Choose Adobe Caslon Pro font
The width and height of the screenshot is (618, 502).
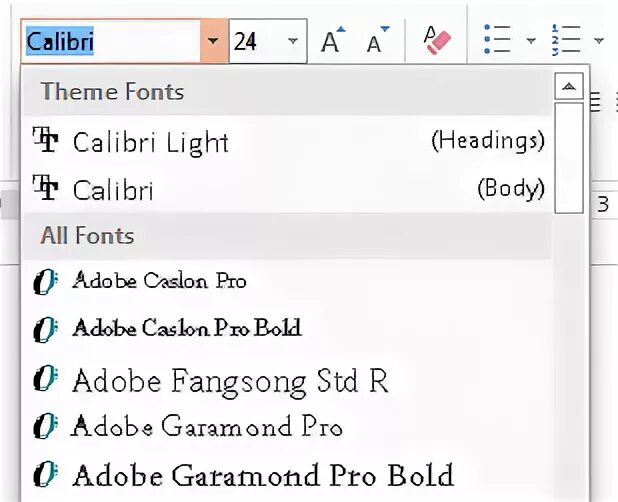point(287,281)
